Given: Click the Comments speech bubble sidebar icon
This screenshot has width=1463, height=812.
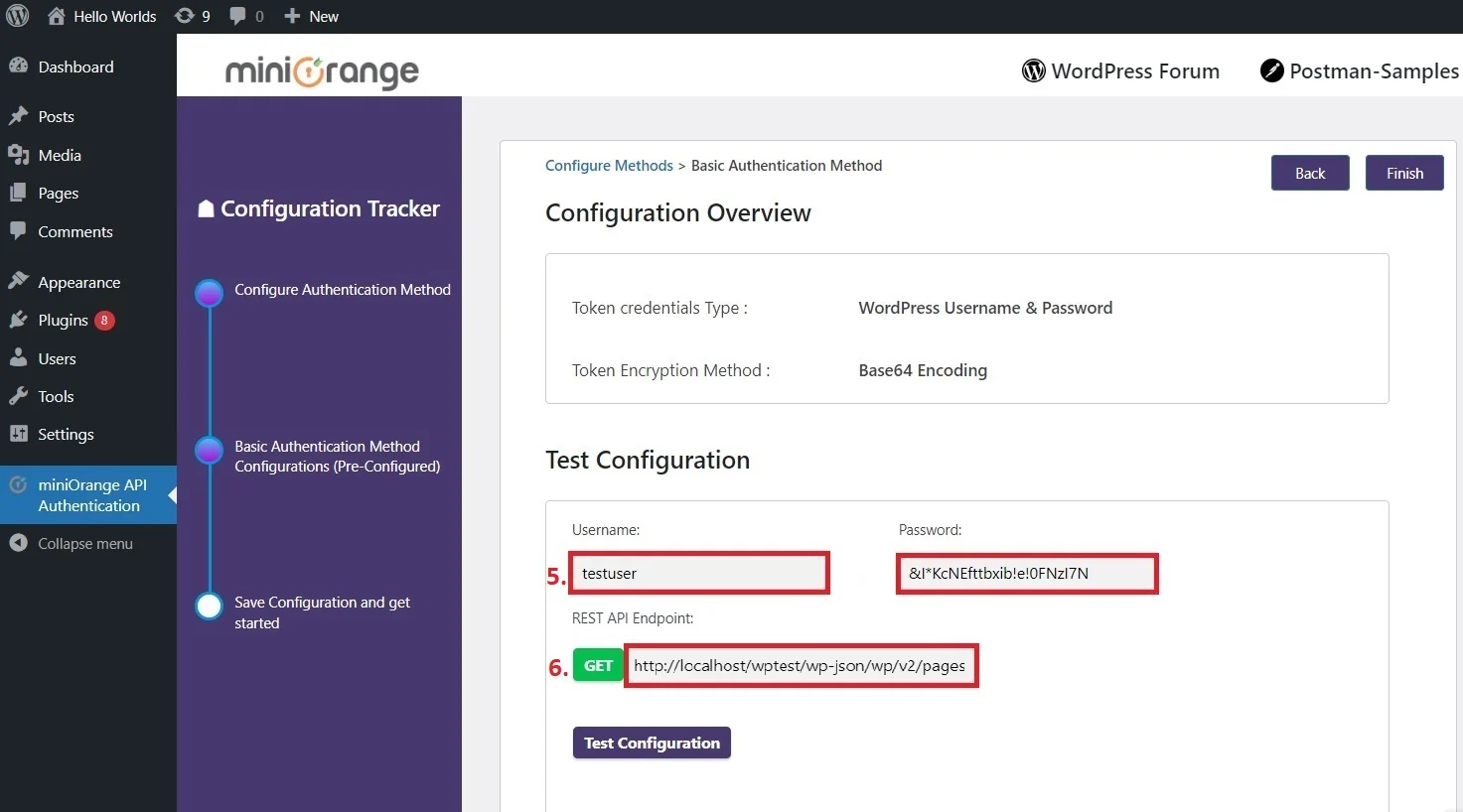Looking at the screenshot, I should pyautogui.click(x=18, y=231).
